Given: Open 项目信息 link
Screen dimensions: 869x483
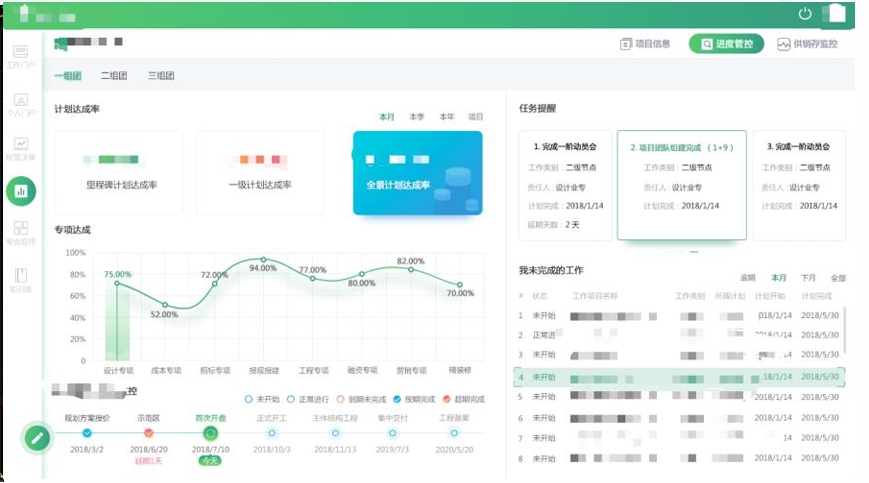Looking at the screenshot, I should click(x=645, y=44).
